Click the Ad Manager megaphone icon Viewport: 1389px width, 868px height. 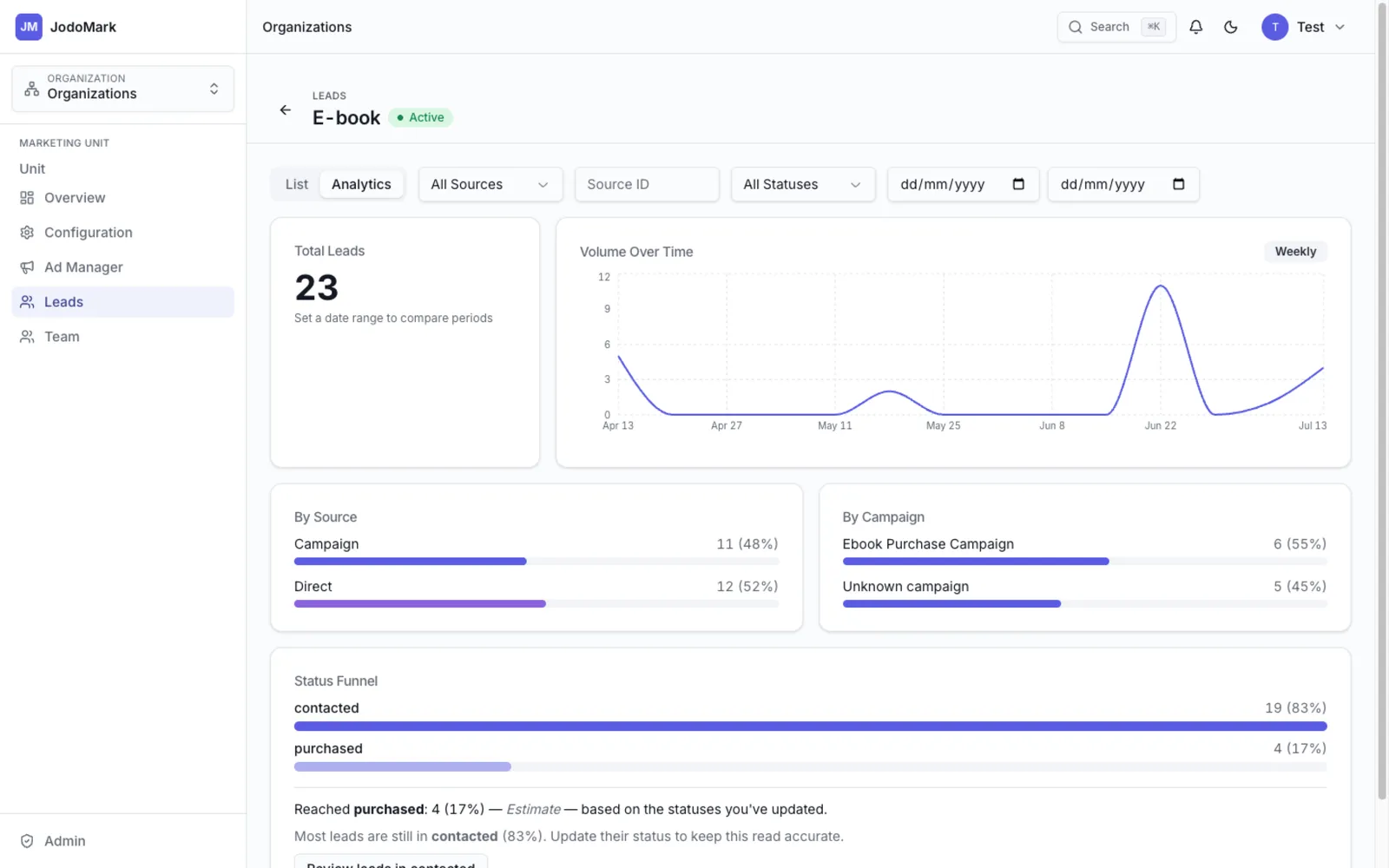point(27,267)
